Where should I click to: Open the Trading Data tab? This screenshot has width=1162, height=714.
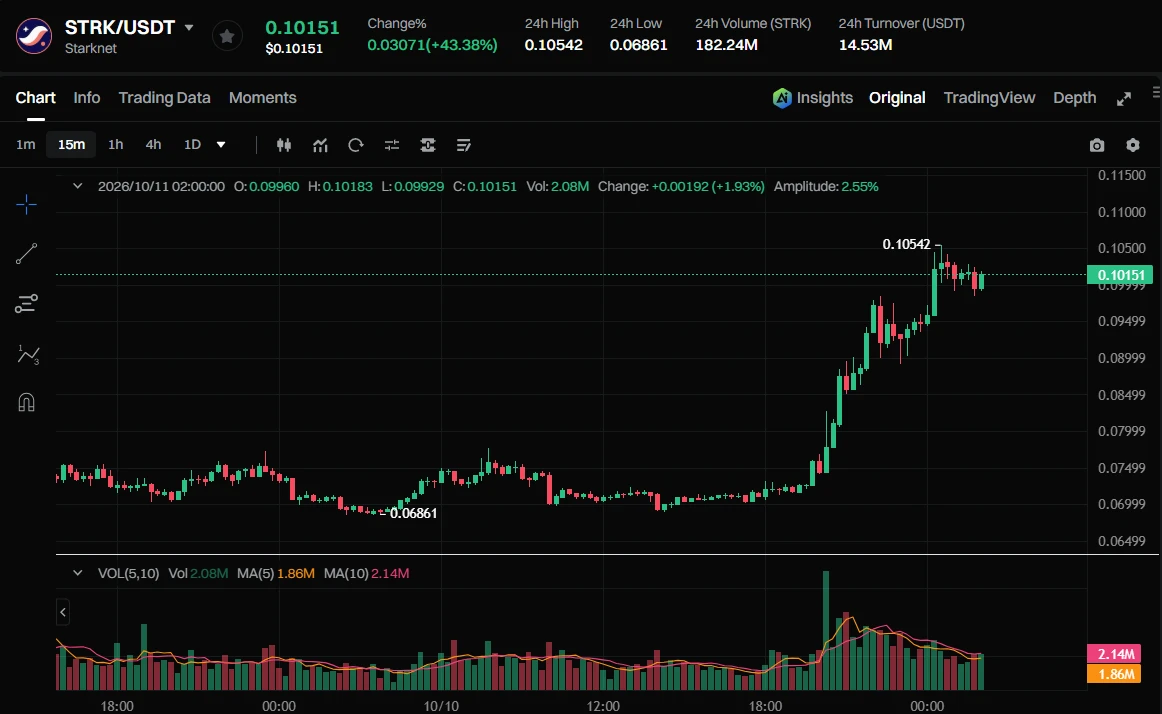point(165,98)
